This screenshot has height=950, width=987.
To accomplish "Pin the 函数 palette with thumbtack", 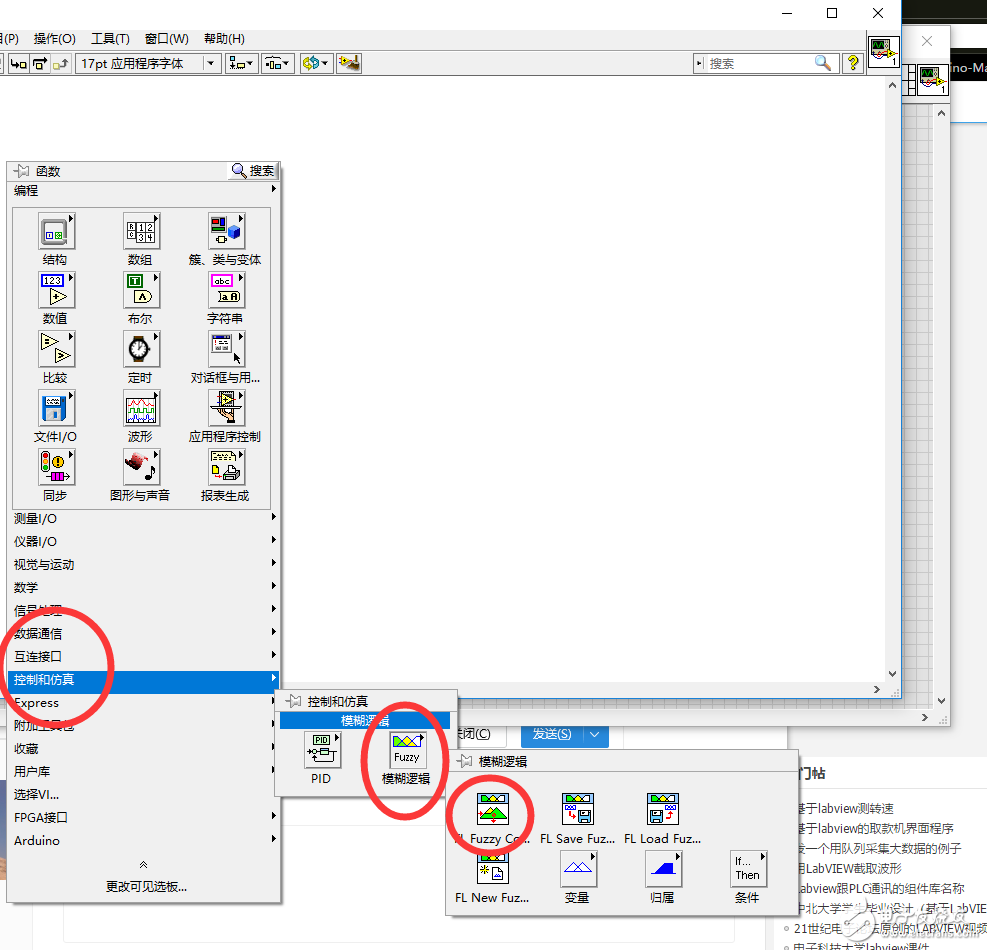I will point(21,171).
